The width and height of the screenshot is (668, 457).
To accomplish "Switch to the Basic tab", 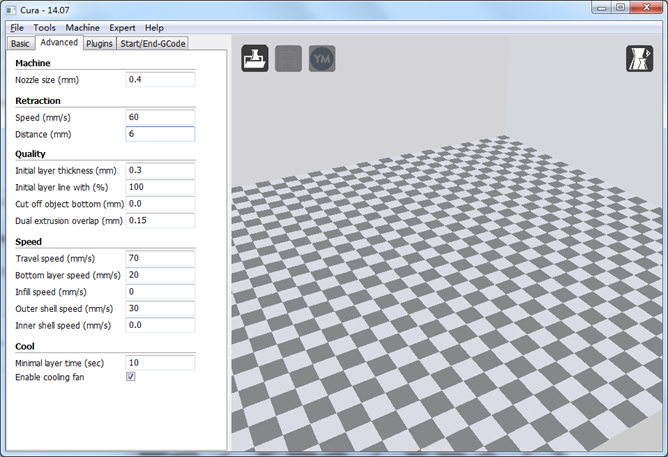I will click(20, 44).
